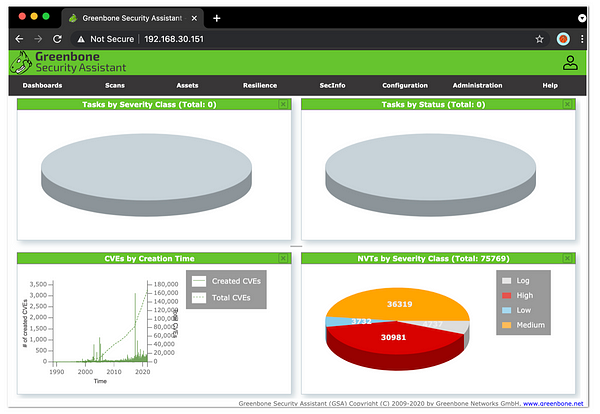Bookmark this page with star icon

coord(539,39)
